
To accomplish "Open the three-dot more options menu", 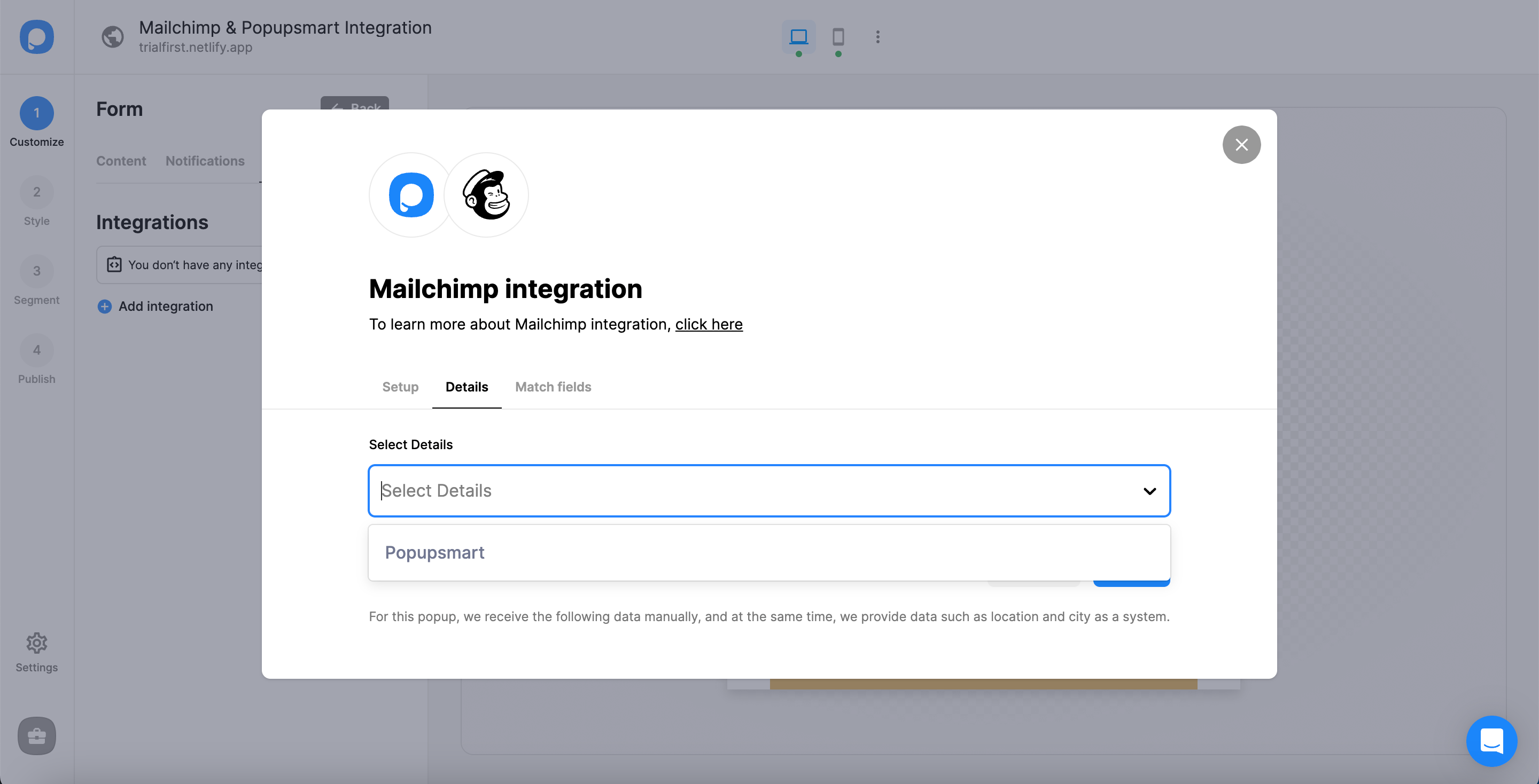I will [877, 36].
